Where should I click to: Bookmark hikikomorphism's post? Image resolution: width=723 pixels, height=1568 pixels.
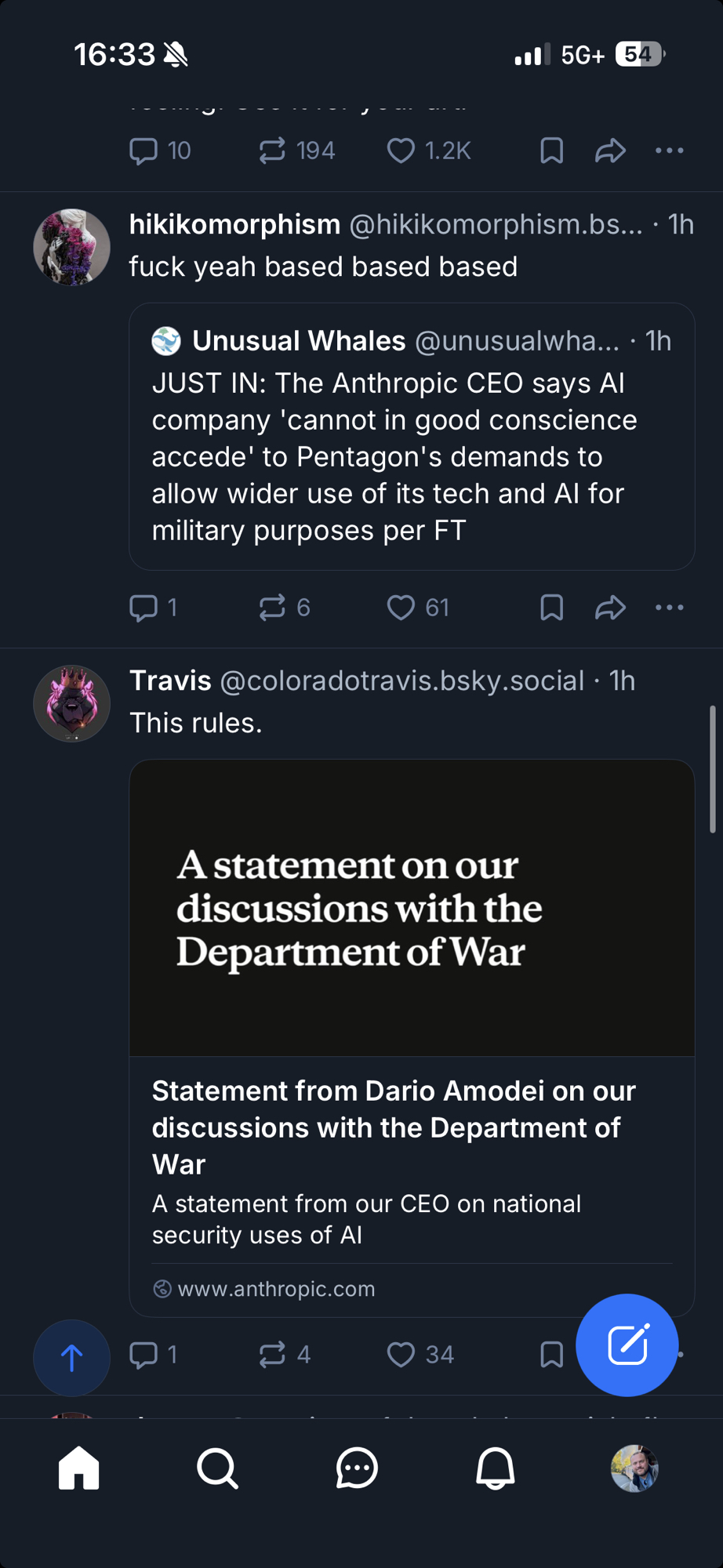click(x=551, y=608)
